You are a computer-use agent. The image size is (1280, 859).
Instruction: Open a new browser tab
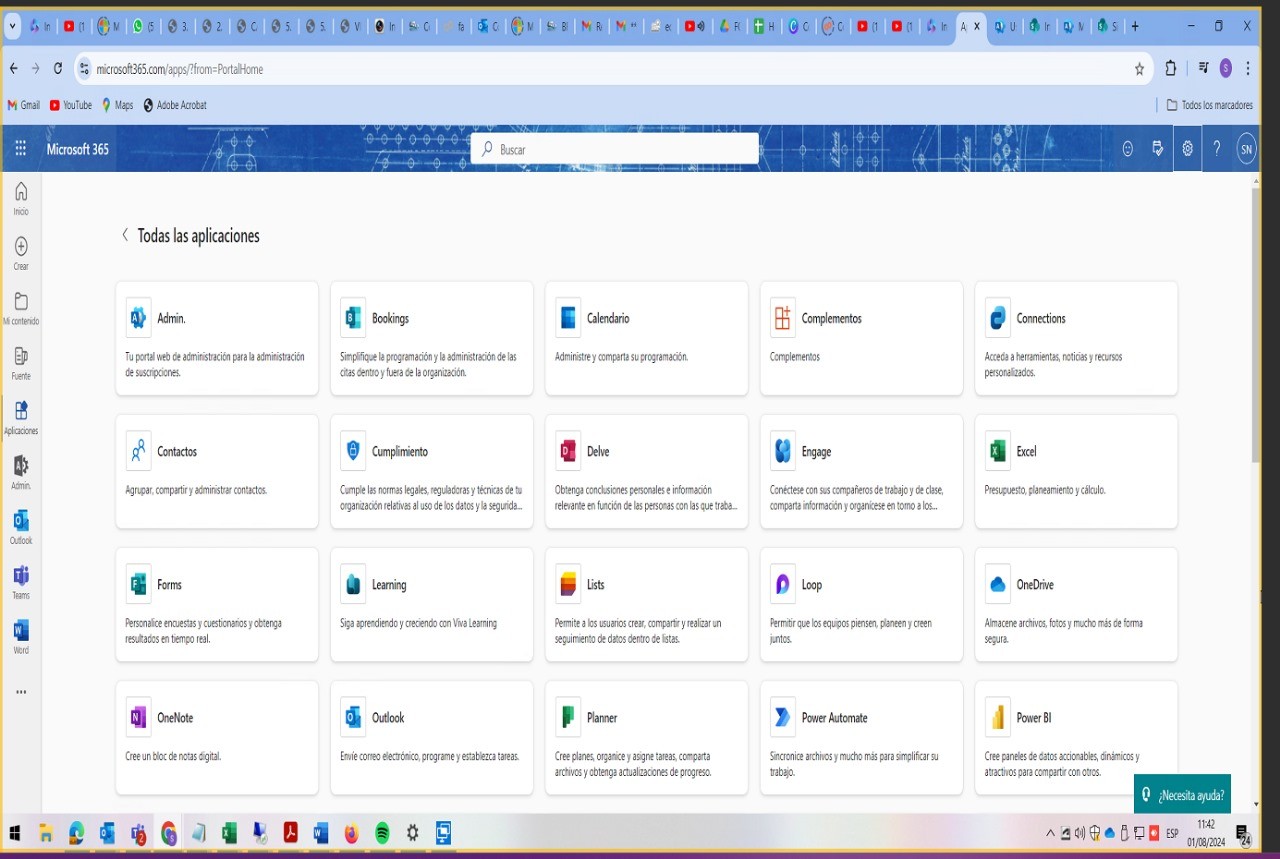(1135, 26)
